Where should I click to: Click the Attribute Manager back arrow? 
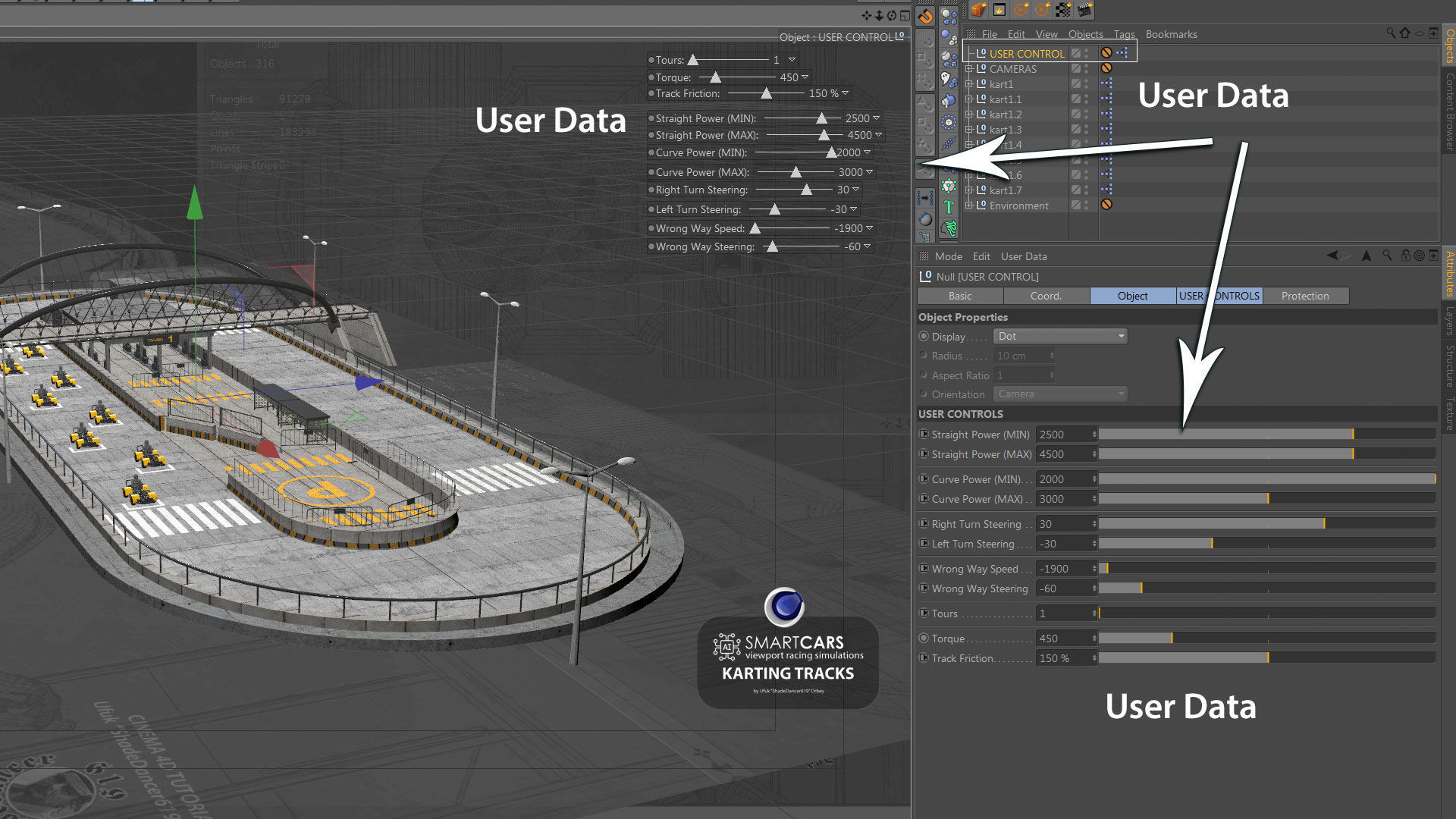pos(1332,256)
